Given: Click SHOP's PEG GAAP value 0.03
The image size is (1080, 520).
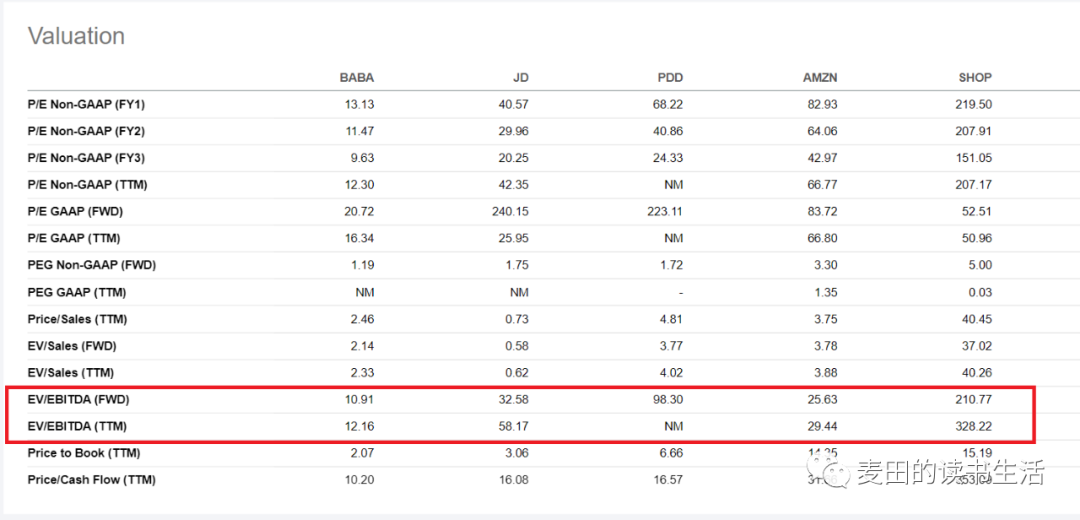Looking at the screenshot, I should point(981,292).
